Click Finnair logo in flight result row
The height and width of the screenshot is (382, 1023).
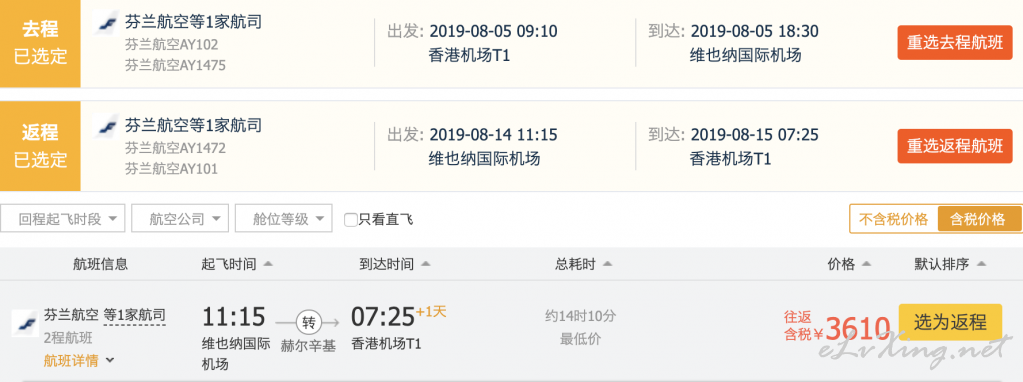pyautogui.click(x=25, y=323)
